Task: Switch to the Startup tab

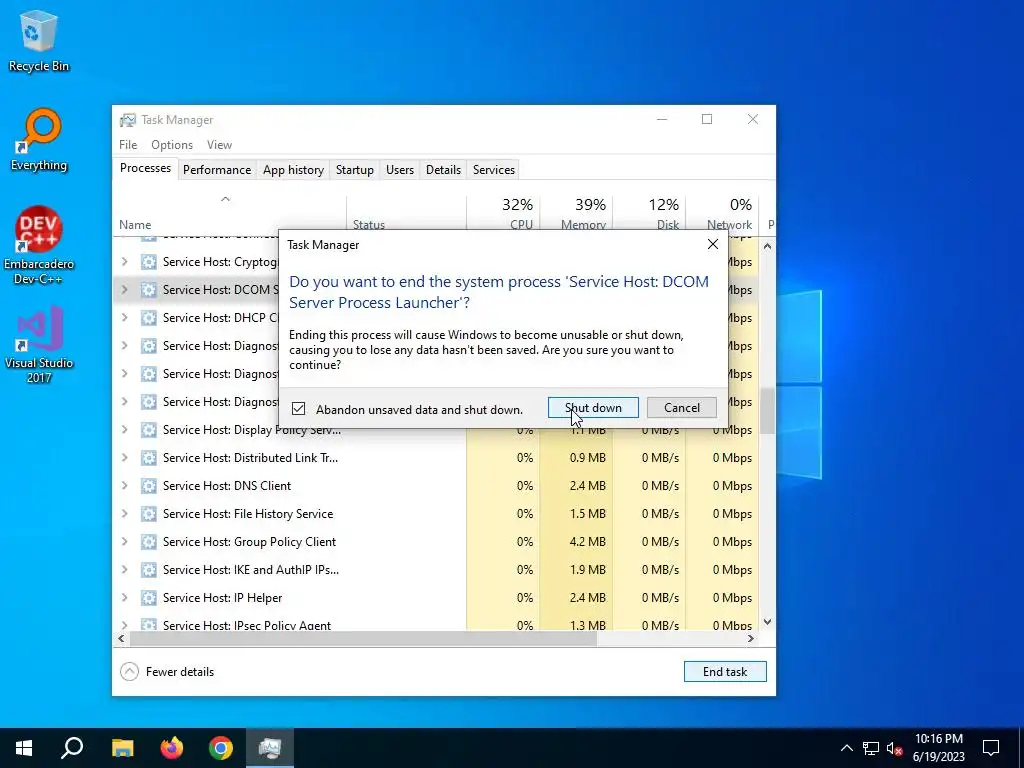Action: coord(355,170)
